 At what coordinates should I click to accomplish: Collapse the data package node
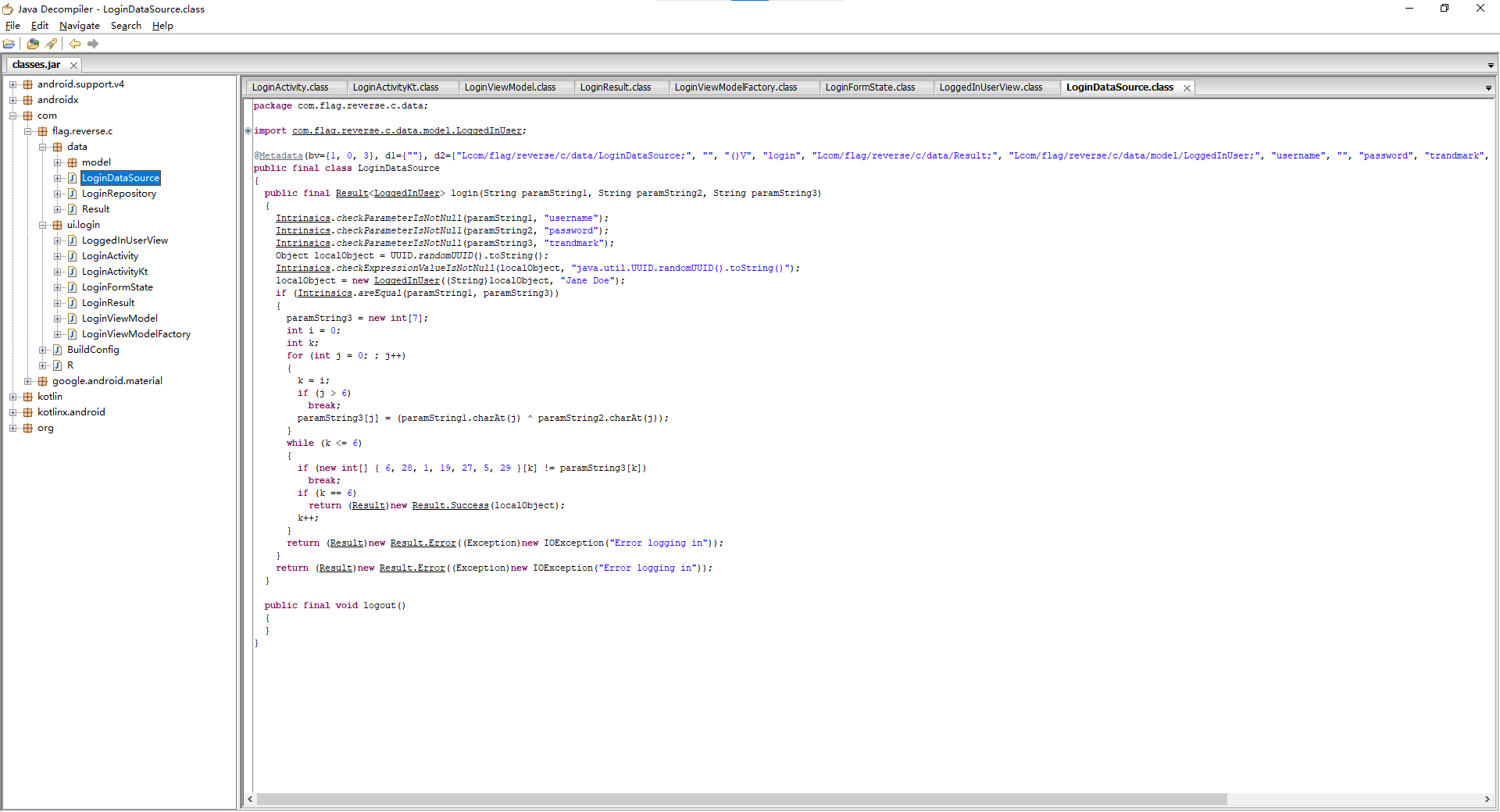(x=43, y=147)
